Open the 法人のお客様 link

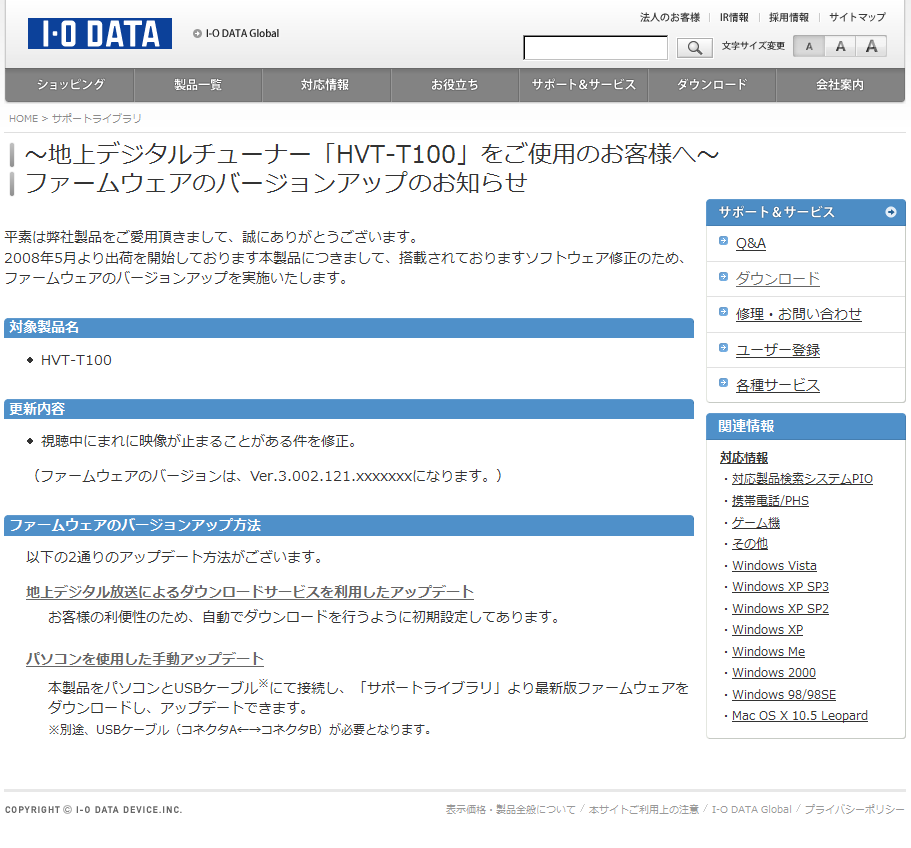pos(670,17)
